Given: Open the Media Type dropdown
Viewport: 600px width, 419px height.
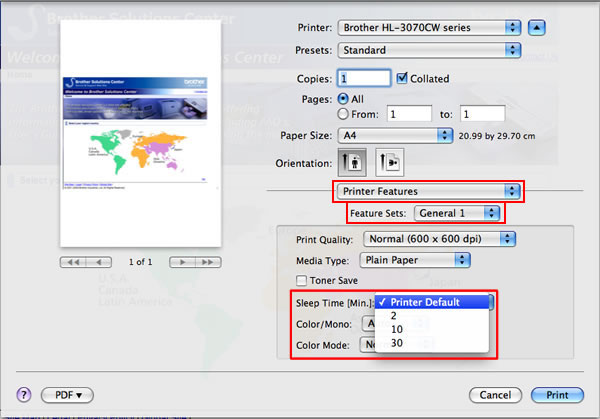Looking at the screenshot, I should point(415,260).
